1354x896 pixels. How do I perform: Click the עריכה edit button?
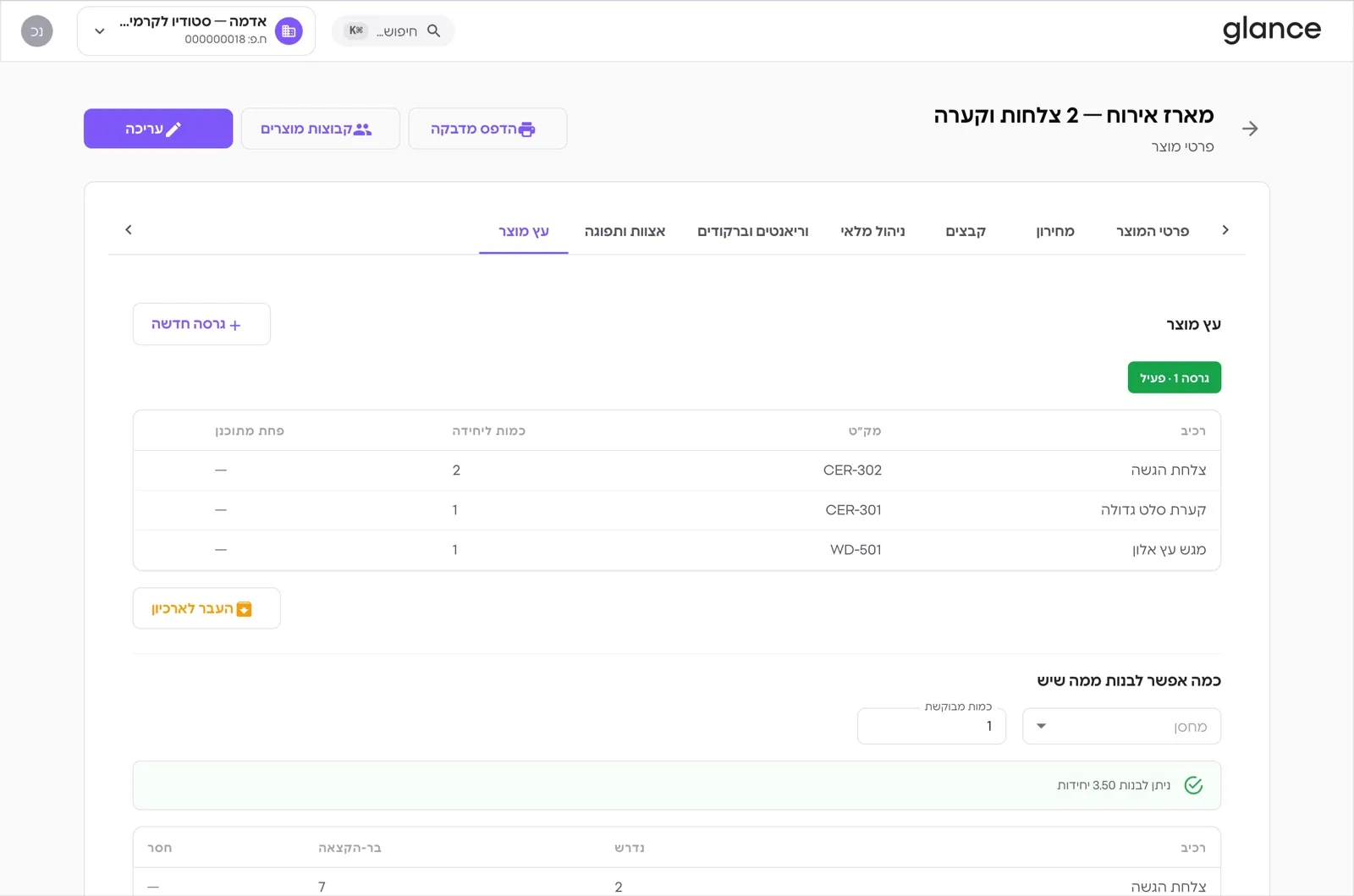[158, 129]
